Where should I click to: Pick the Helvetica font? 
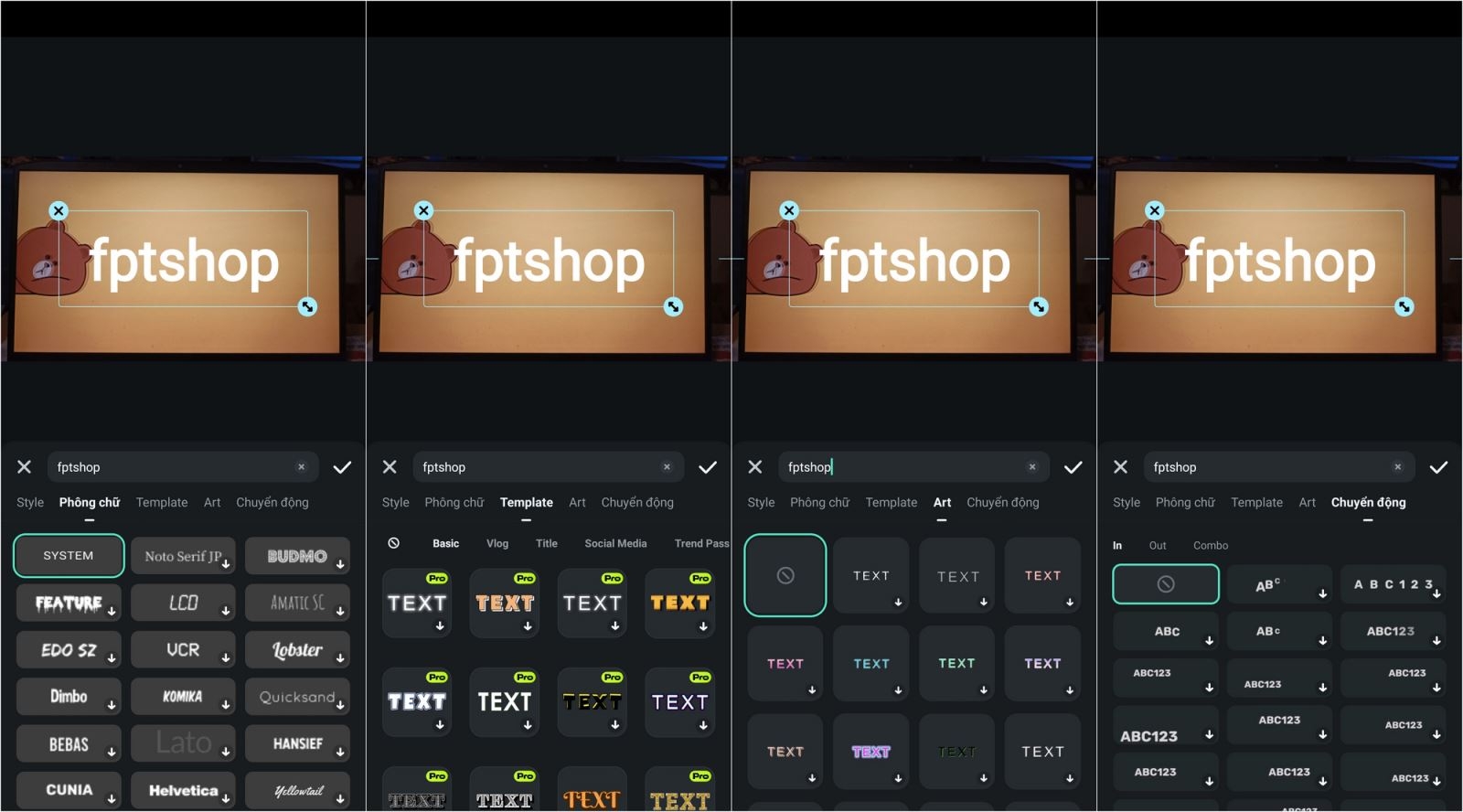pyautogui.click(x=183, y=790)
